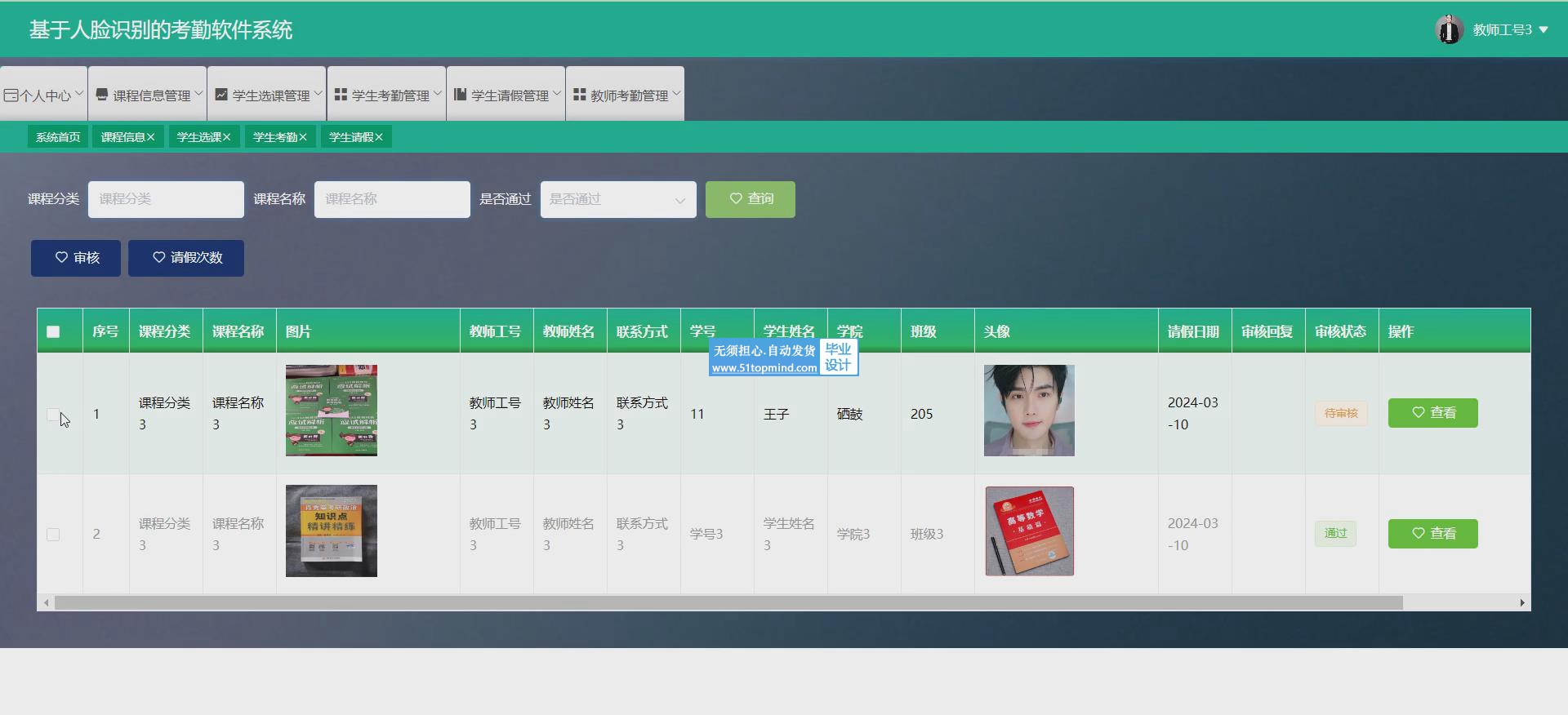Click the user avatar in the header
1568x715 pixels.
point(1449,29)
